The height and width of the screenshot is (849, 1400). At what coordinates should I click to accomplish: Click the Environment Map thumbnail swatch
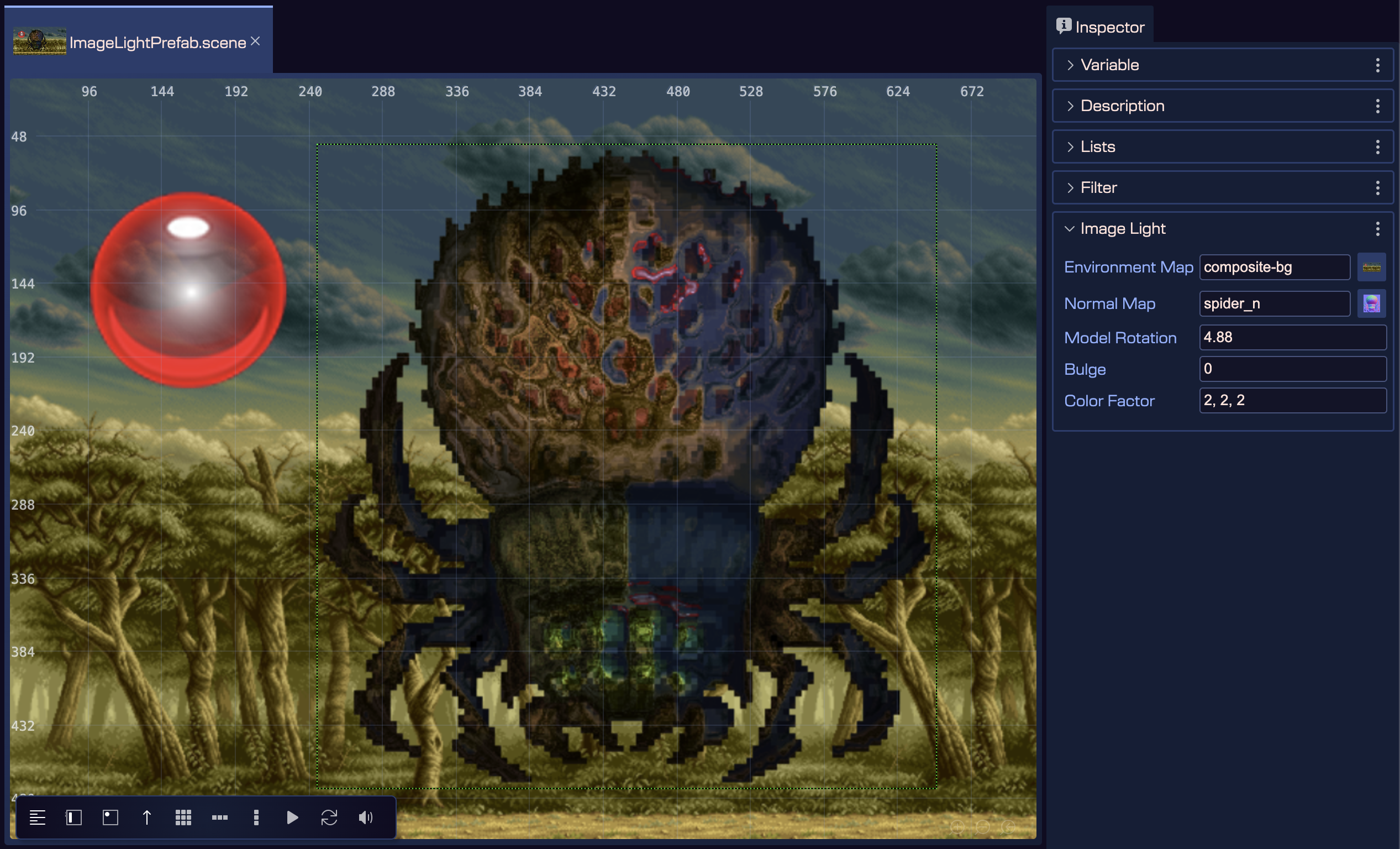pyautogui.click(x=1371, y=267)
